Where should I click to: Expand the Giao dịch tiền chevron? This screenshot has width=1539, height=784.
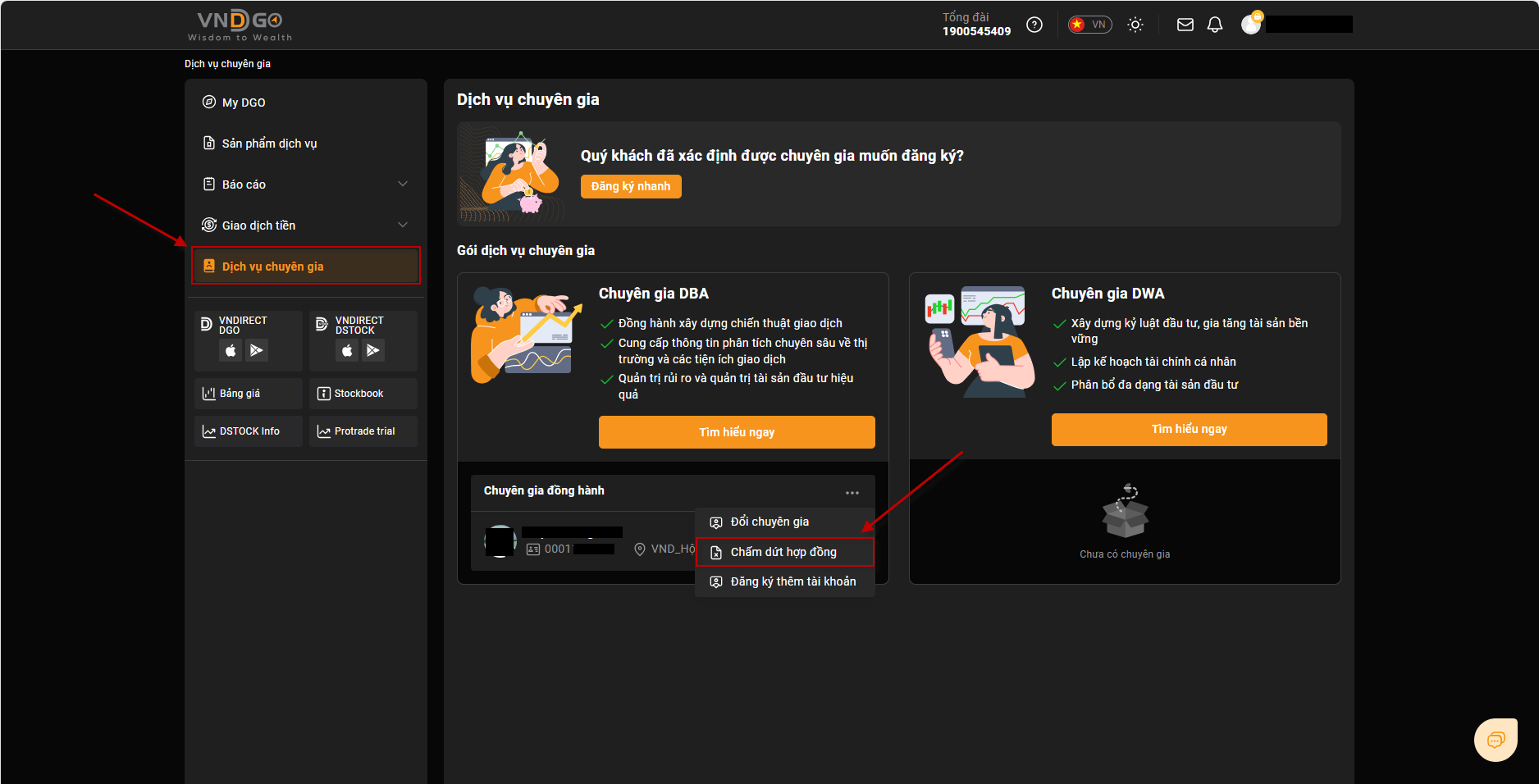point(403,225)
